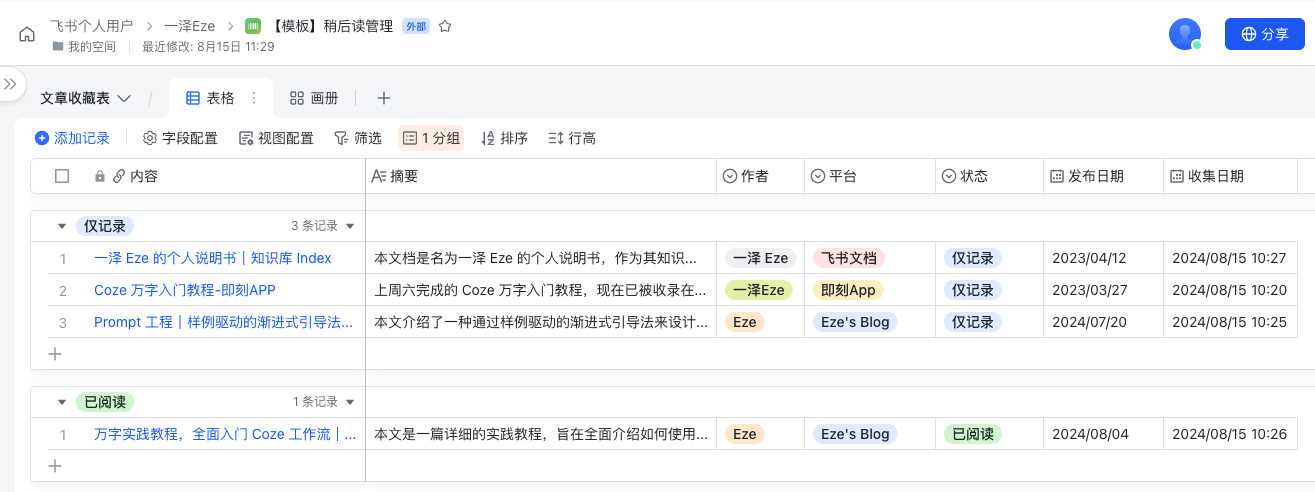Click the 内容 column header
The width and height of the screenshot is (1315, 492).
[x=144, y=176]
